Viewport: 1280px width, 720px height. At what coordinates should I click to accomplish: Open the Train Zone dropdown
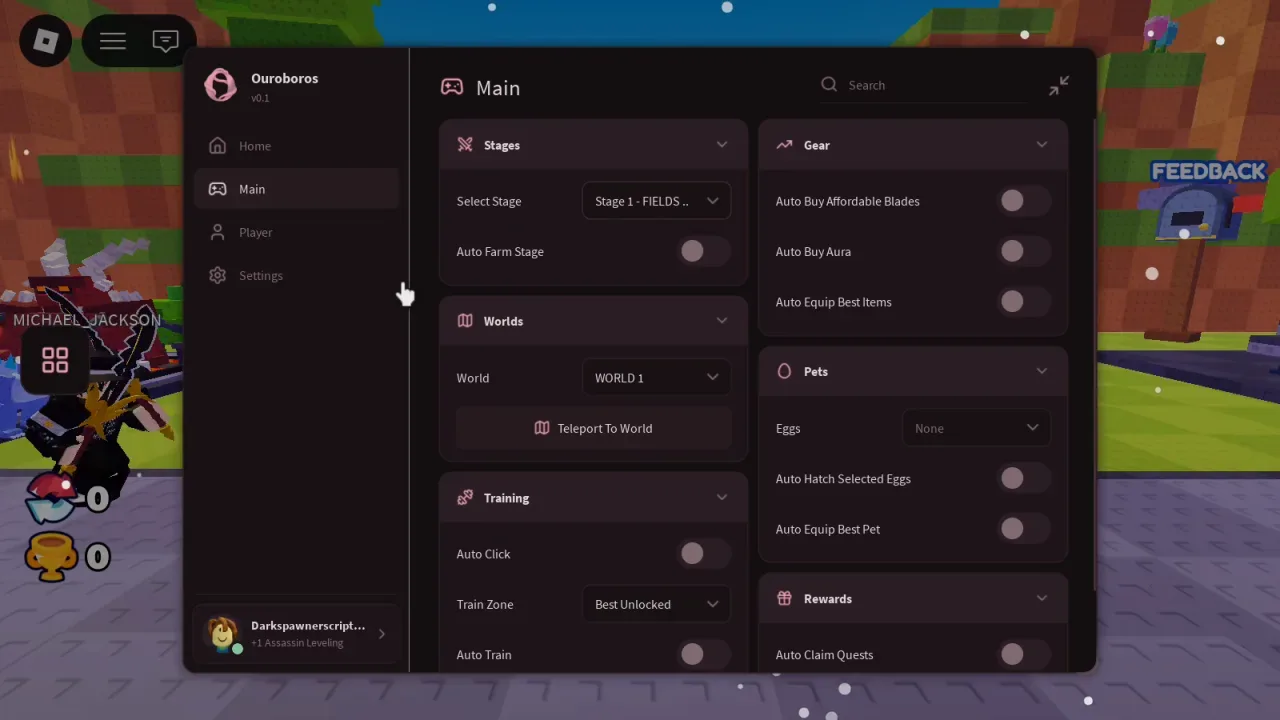656,604
